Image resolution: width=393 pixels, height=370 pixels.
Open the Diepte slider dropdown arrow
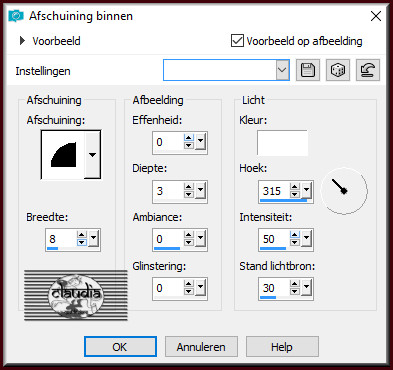200,191
